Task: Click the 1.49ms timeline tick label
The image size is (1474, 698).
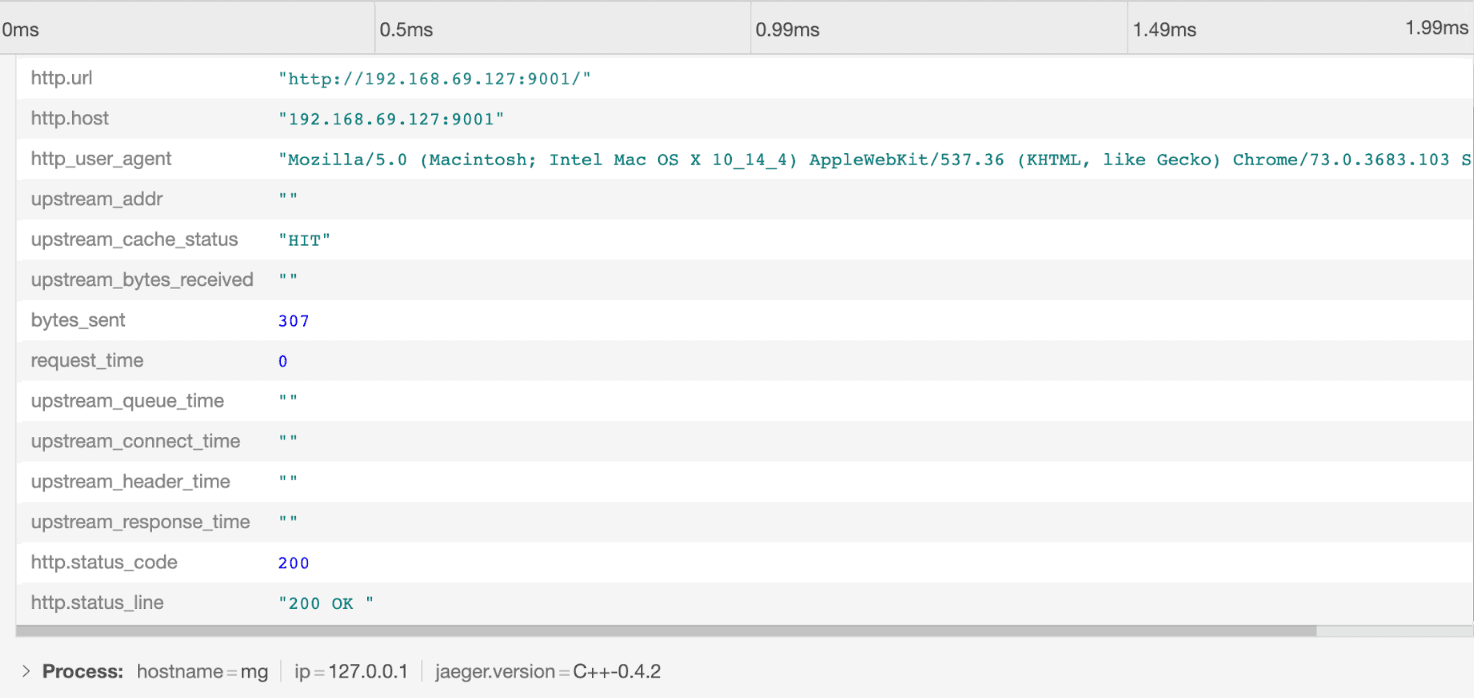Action: [1164, 29]
